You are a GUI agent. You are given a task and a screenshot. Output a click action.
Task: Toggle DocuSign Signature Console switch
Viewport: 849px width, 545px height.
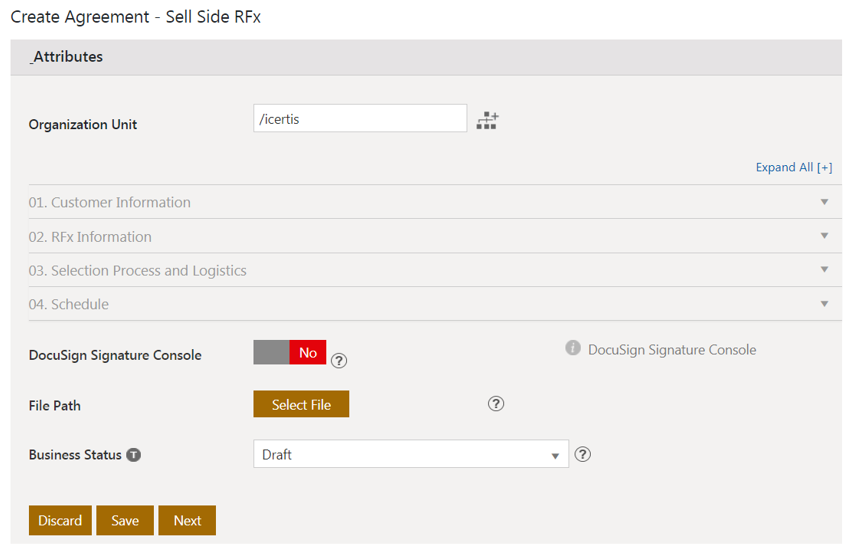(x=290, y=352)
